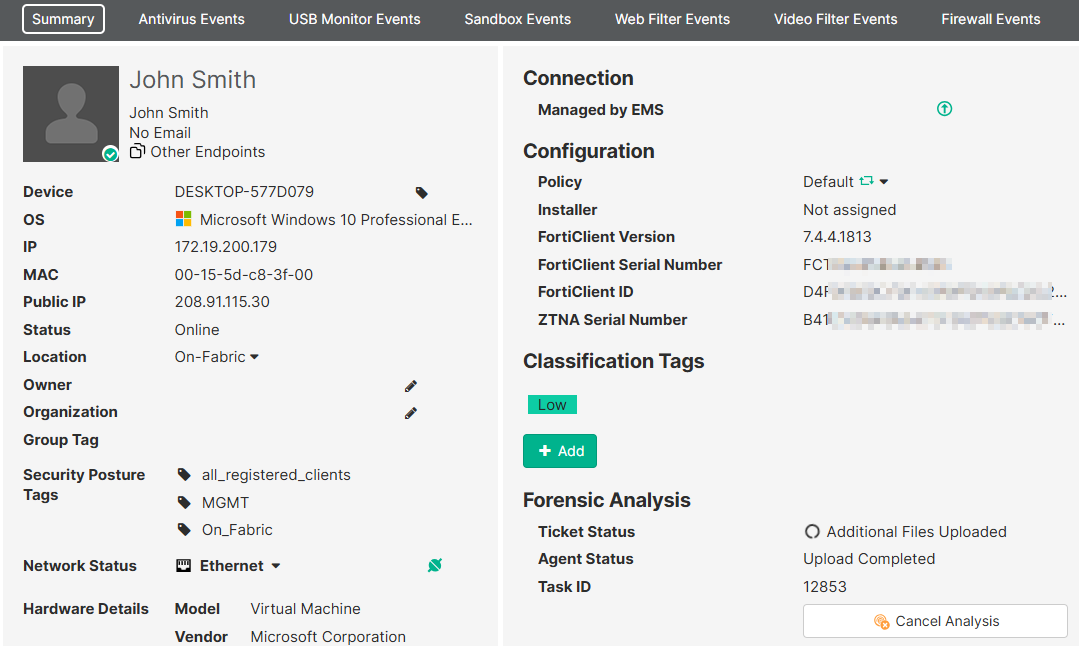Edit the Organization field pencil icon

(411, 413)
